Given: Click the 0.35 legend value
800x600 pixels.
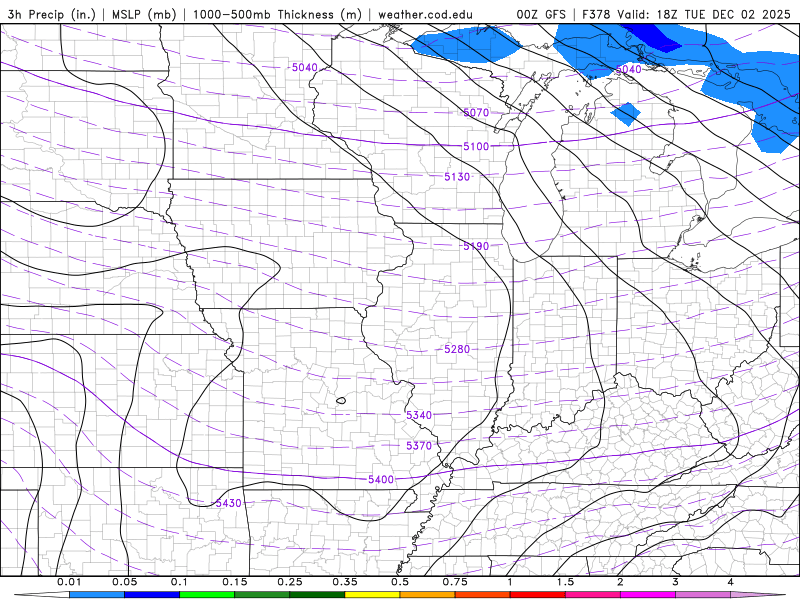Looking at the screenshot, I should coord(345,582).
